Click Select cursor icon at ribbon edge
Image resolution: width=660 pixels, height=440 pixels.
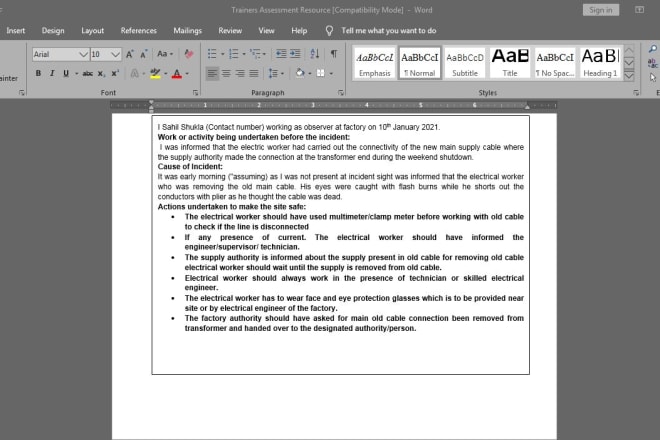(652, 77)
